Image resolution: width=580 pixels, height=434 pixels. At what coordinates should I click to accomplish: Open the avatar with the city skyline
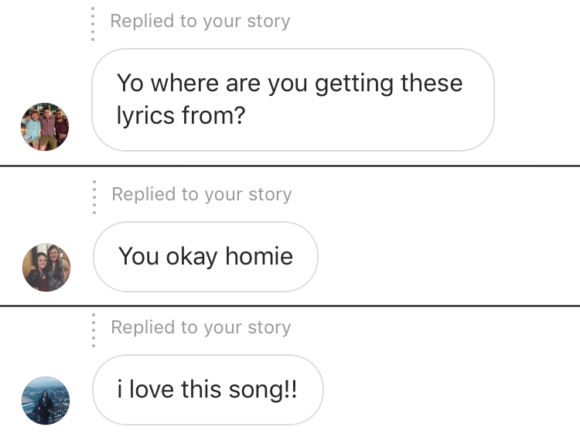[x=45, y=401]
